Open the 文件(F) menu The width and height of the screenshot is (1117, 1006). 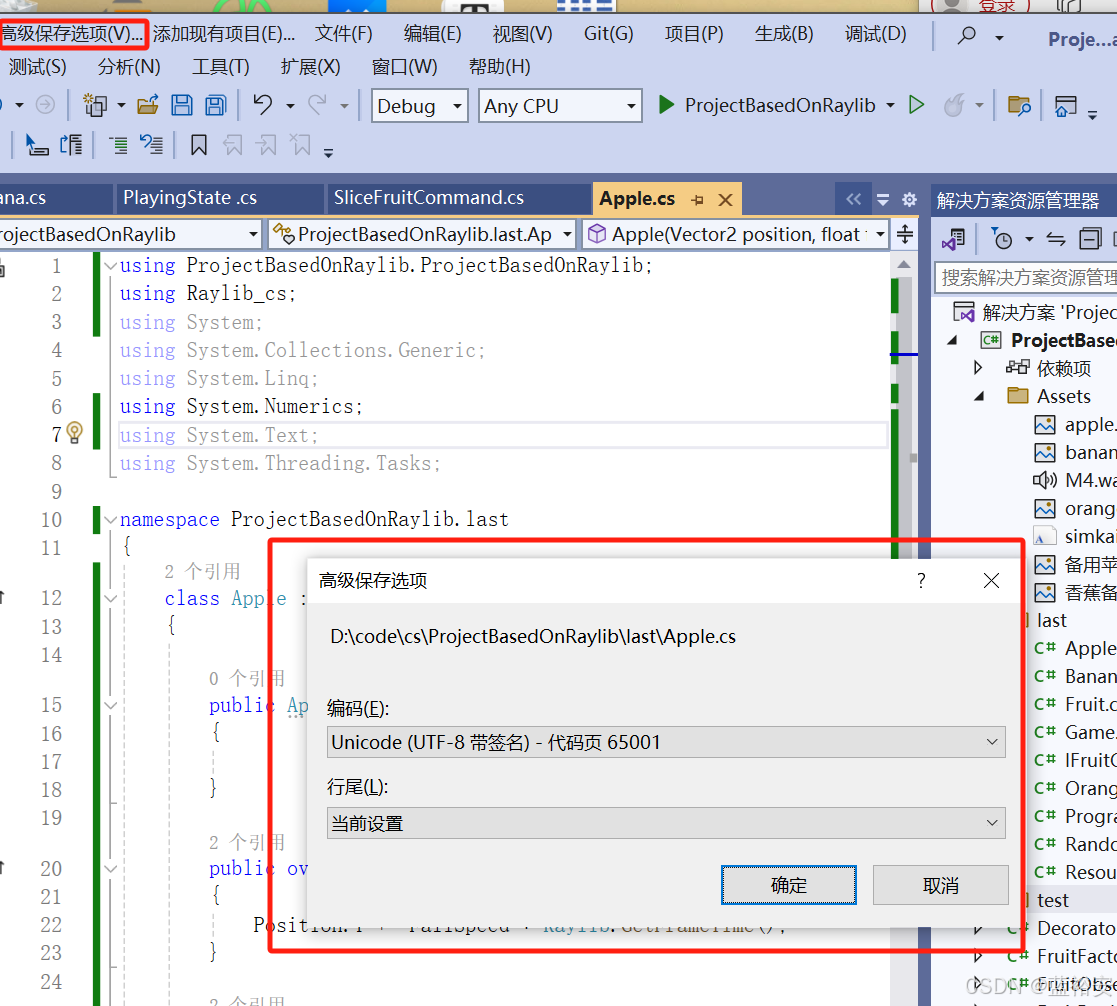tap(344, 33)
